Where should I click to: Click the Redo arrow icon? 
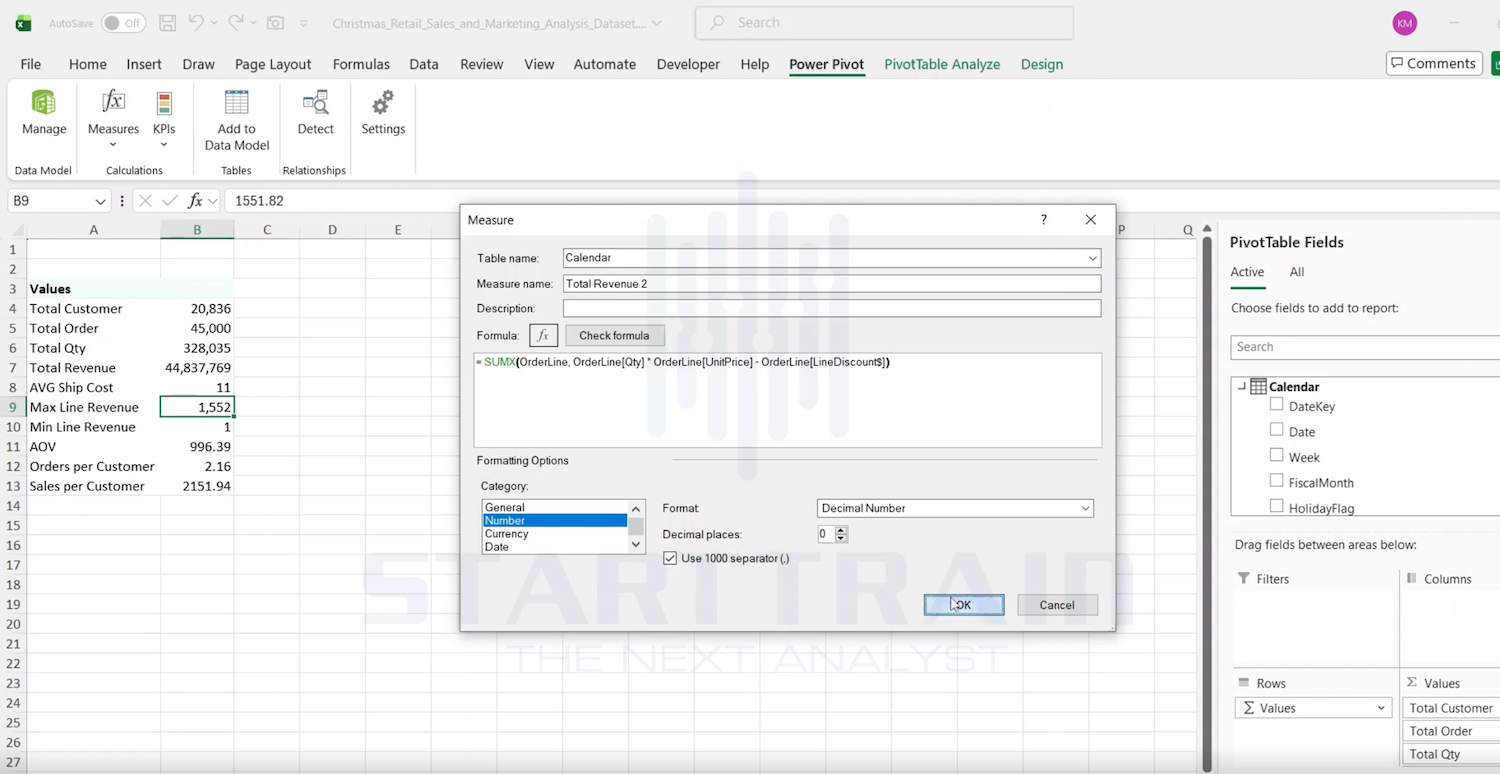click(236, 23)
